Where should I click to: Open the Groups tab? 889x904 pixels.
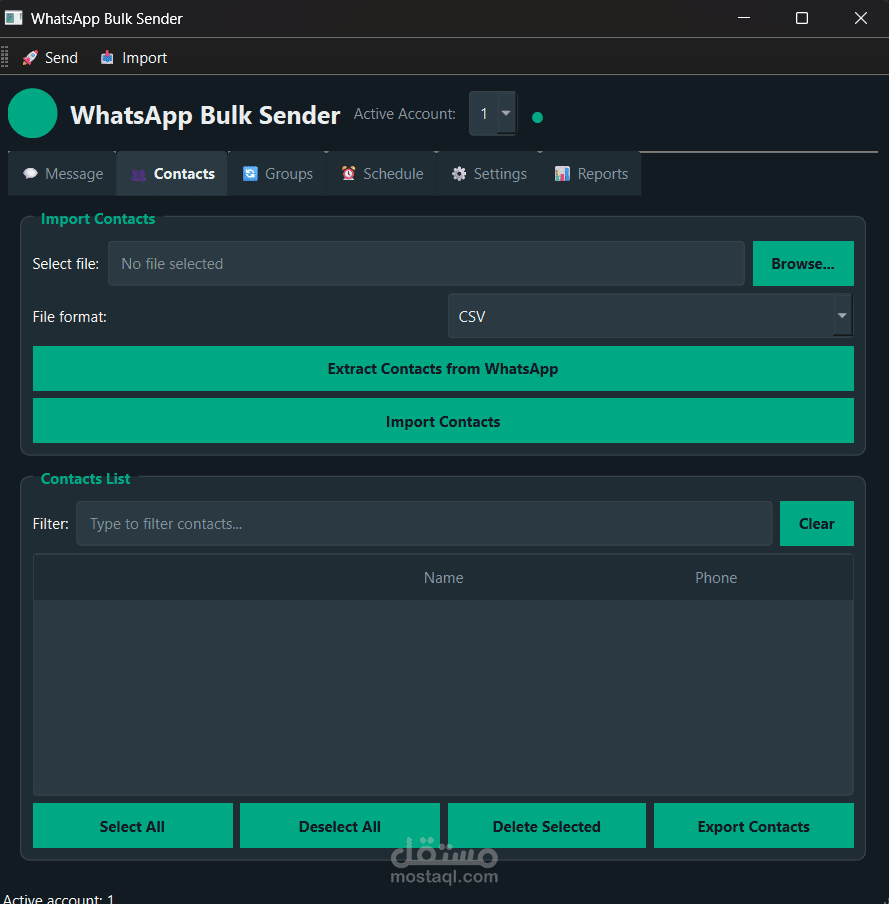[x=277, y=174]
